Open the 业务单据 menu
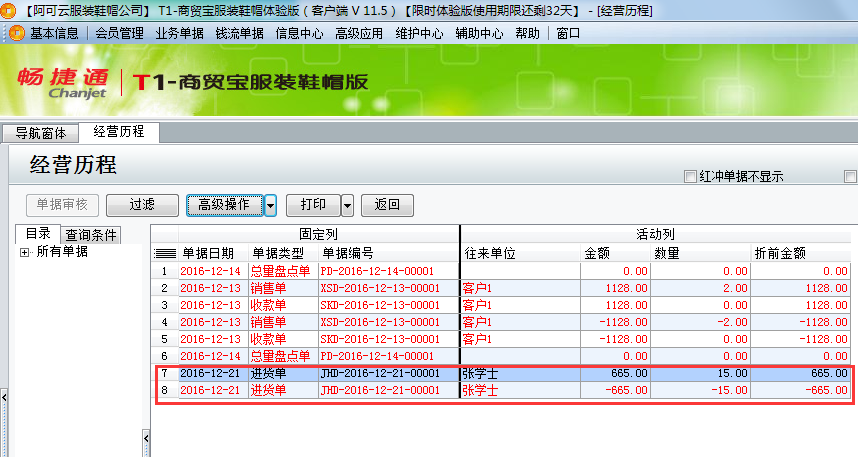 coord(179,33)
